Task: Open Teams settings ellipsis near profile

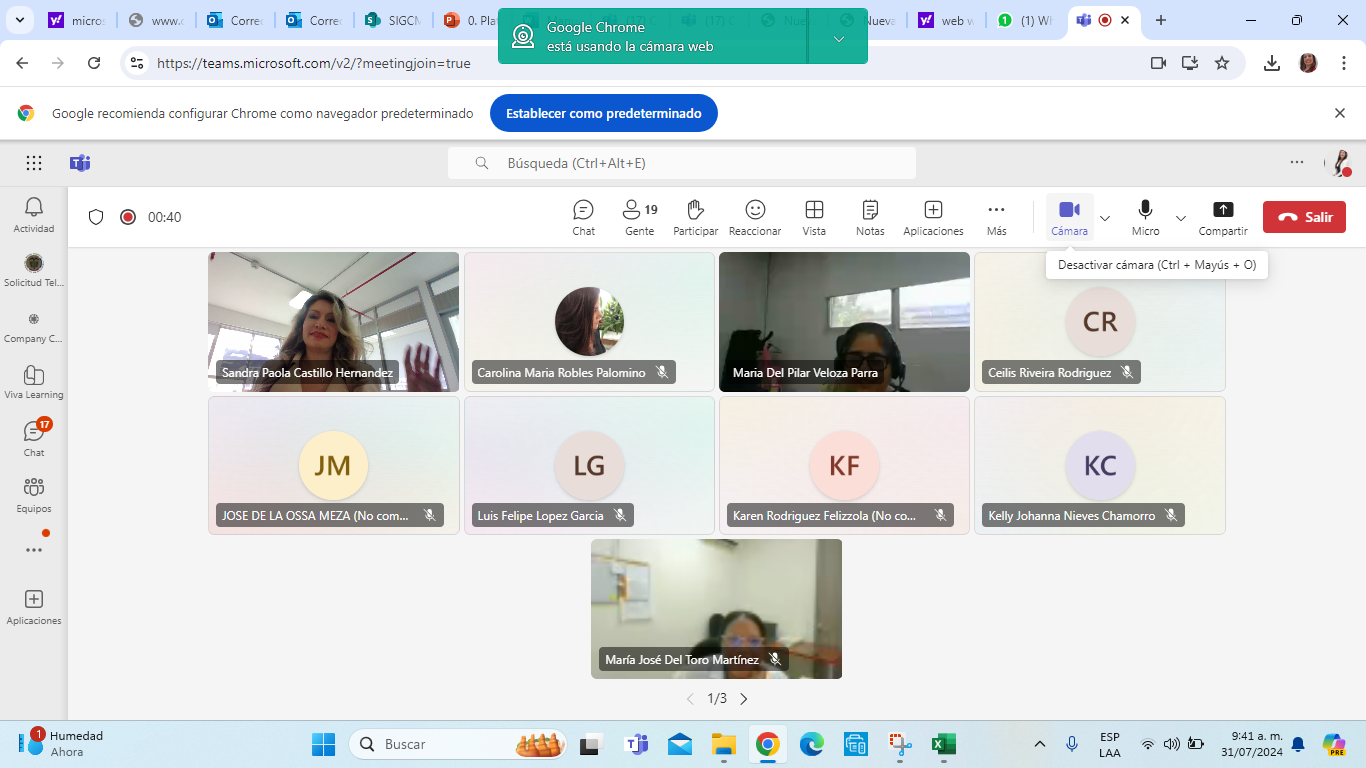Action: pos(1297,162)
